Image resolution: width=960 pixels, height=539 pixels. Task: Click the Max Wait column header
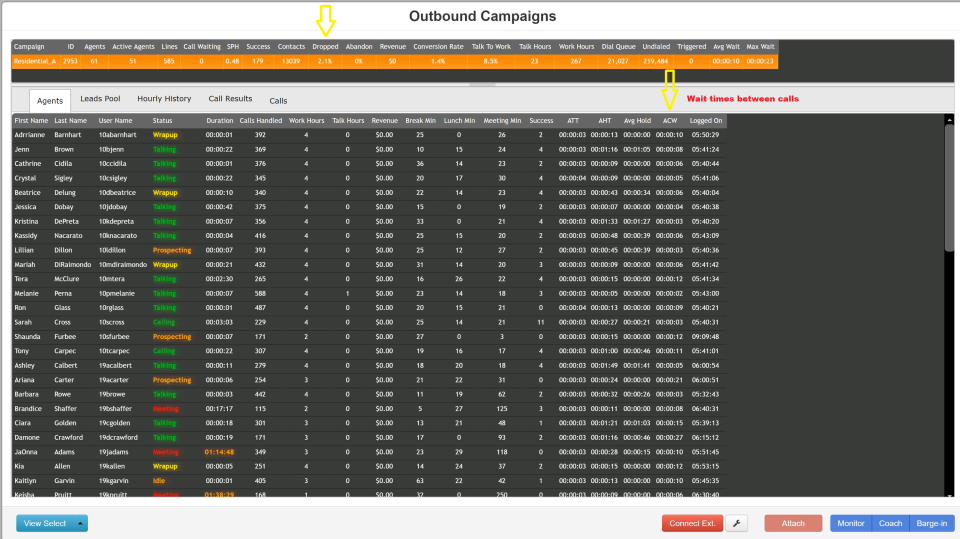pyautogui.click(x=760, y=47)
